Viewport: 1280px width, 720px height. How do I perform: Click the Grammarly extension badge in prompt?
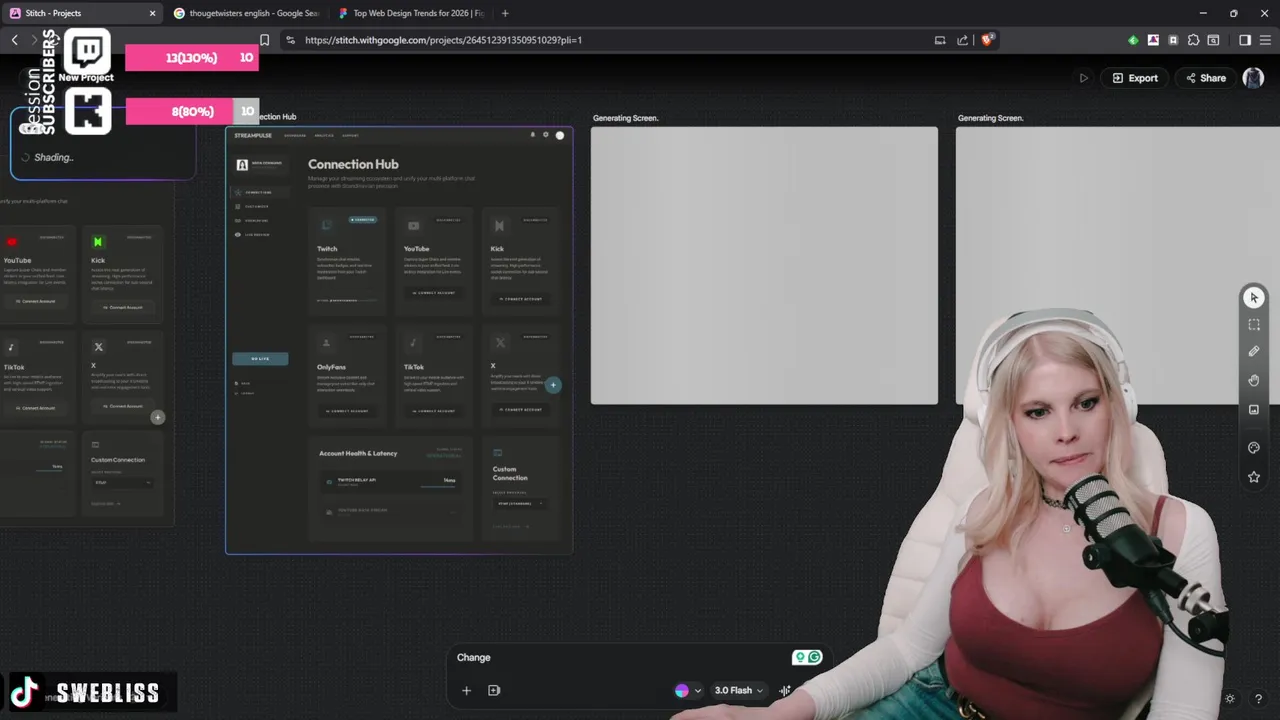pyautogui.click(x=807, y=657)
